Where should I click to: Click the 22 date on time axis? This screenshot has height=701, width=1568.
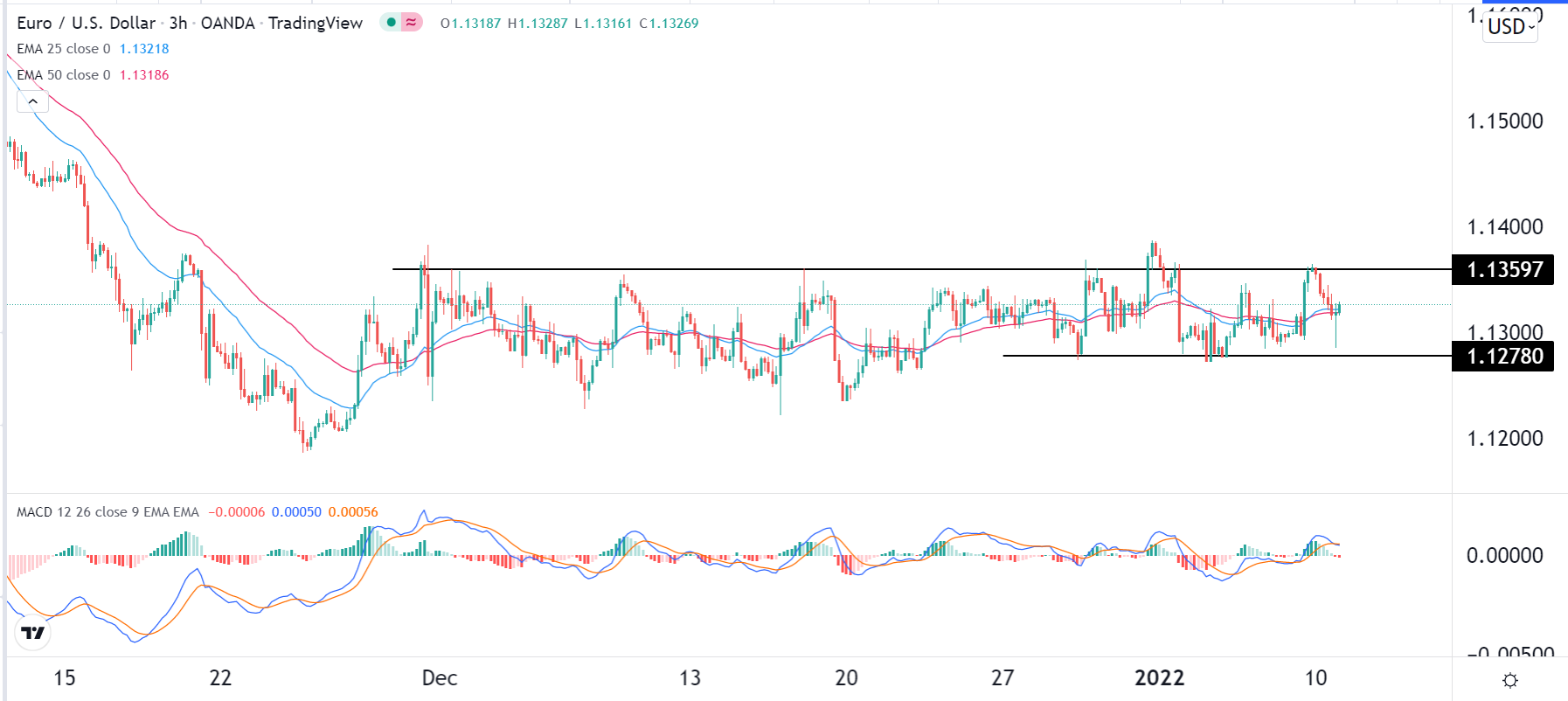pyautogui.click(x=220, y=678)
